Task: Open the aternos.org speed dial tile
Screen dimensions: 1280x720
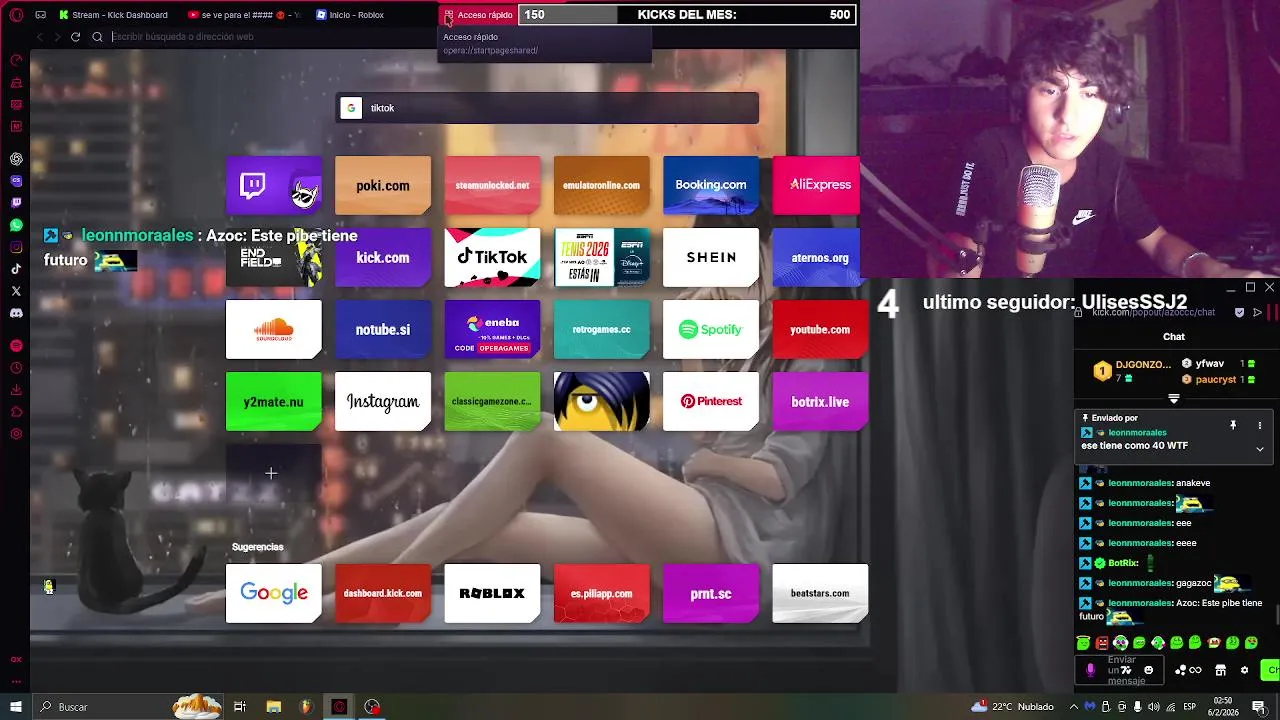Action: (816, 257)
